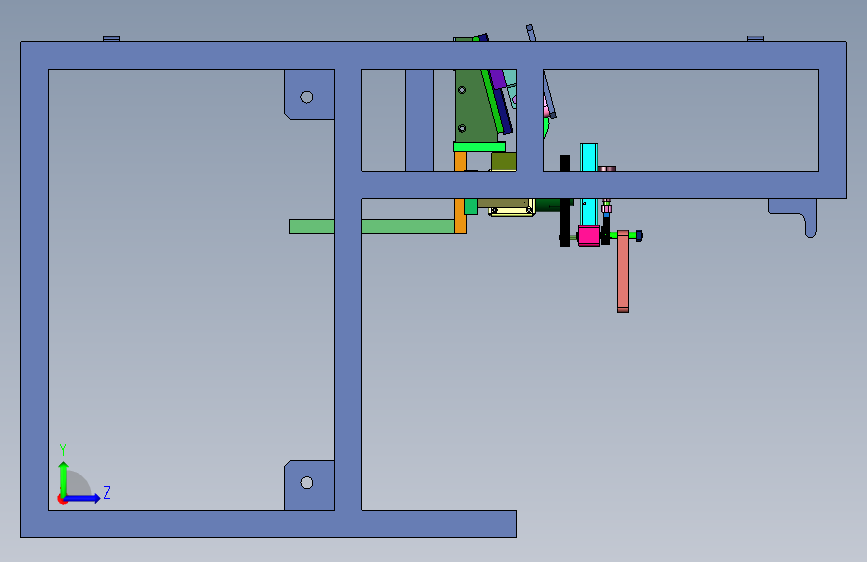Image resolution: width=867 pixels, height=562 pixels.
Task: Click the Y axis label text
Action: pos(63,449)
